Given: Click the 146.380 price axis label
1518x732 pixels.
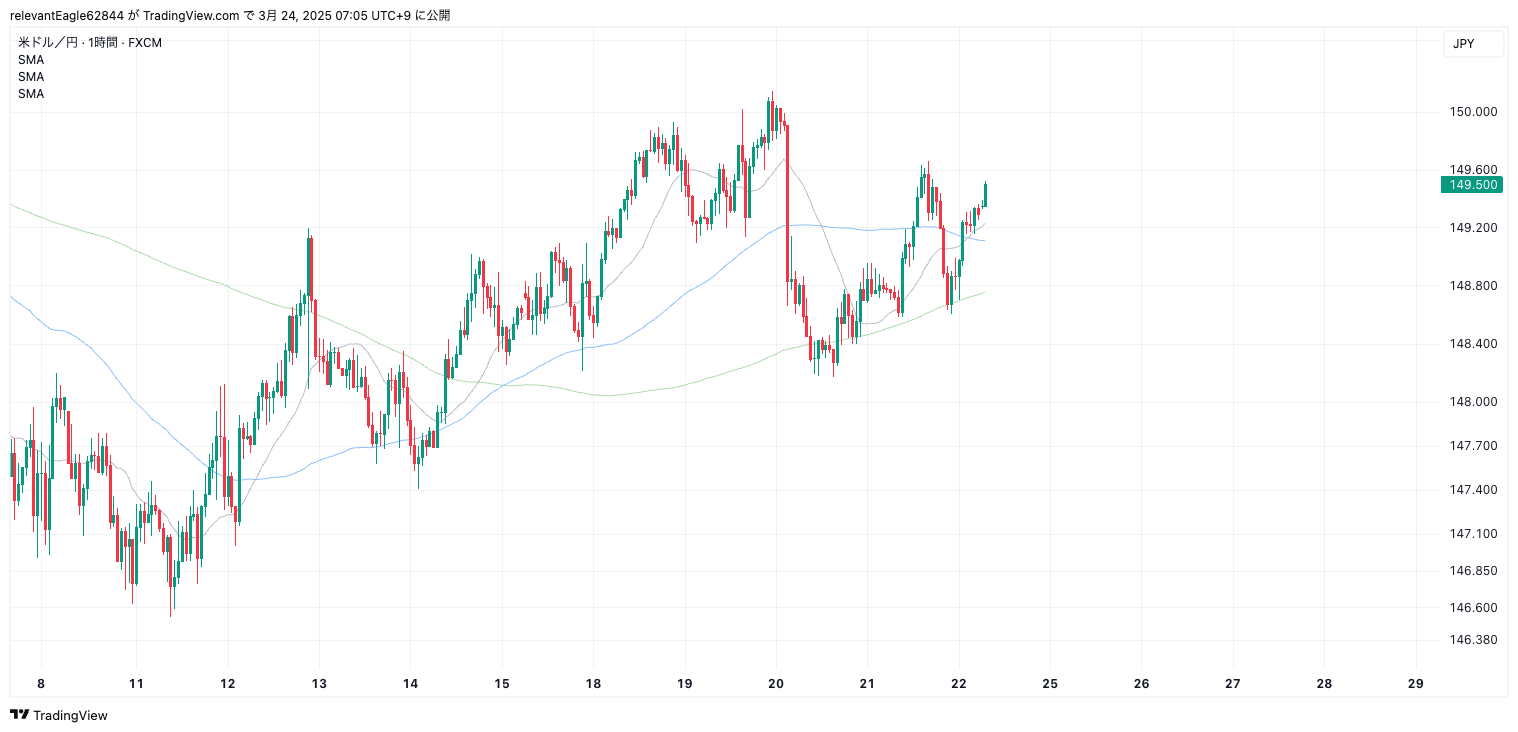Looking at the screenshot, I should tap(1473, 640).
